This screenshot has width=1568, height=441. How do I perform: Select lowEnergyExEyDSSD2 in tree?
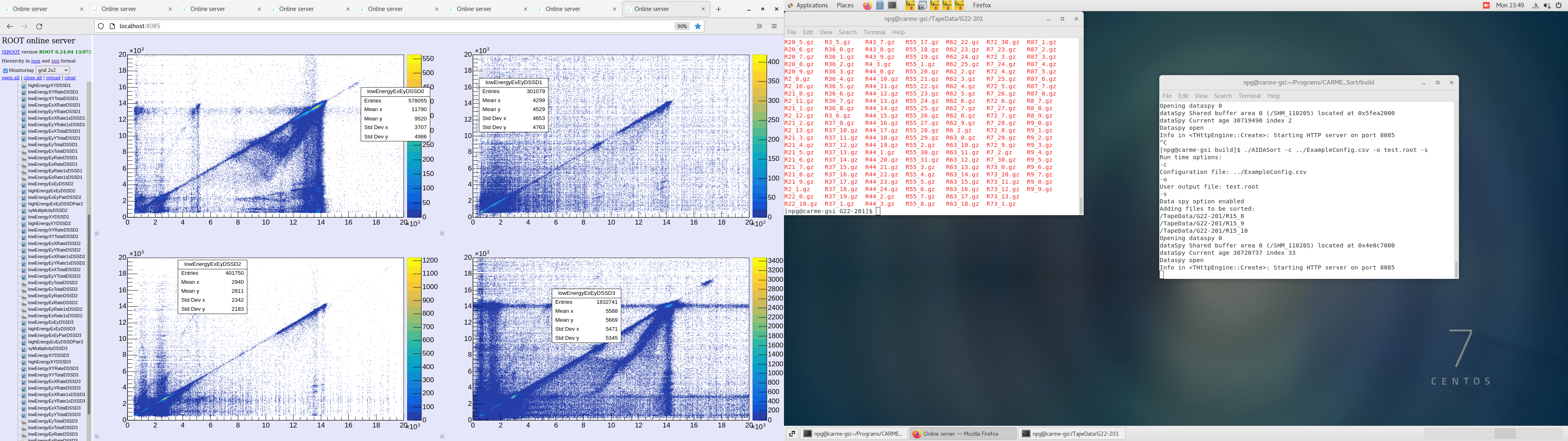tap(51, 184)
